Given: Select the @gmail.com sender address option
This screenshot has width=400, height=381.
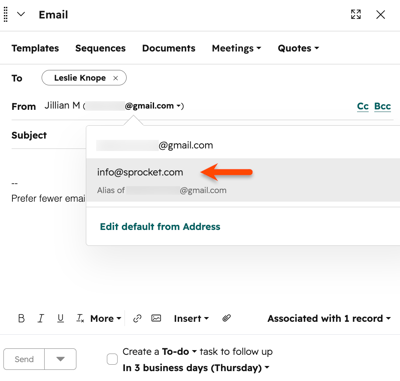Looking at the screenshot, I should (x=243, y=145).
